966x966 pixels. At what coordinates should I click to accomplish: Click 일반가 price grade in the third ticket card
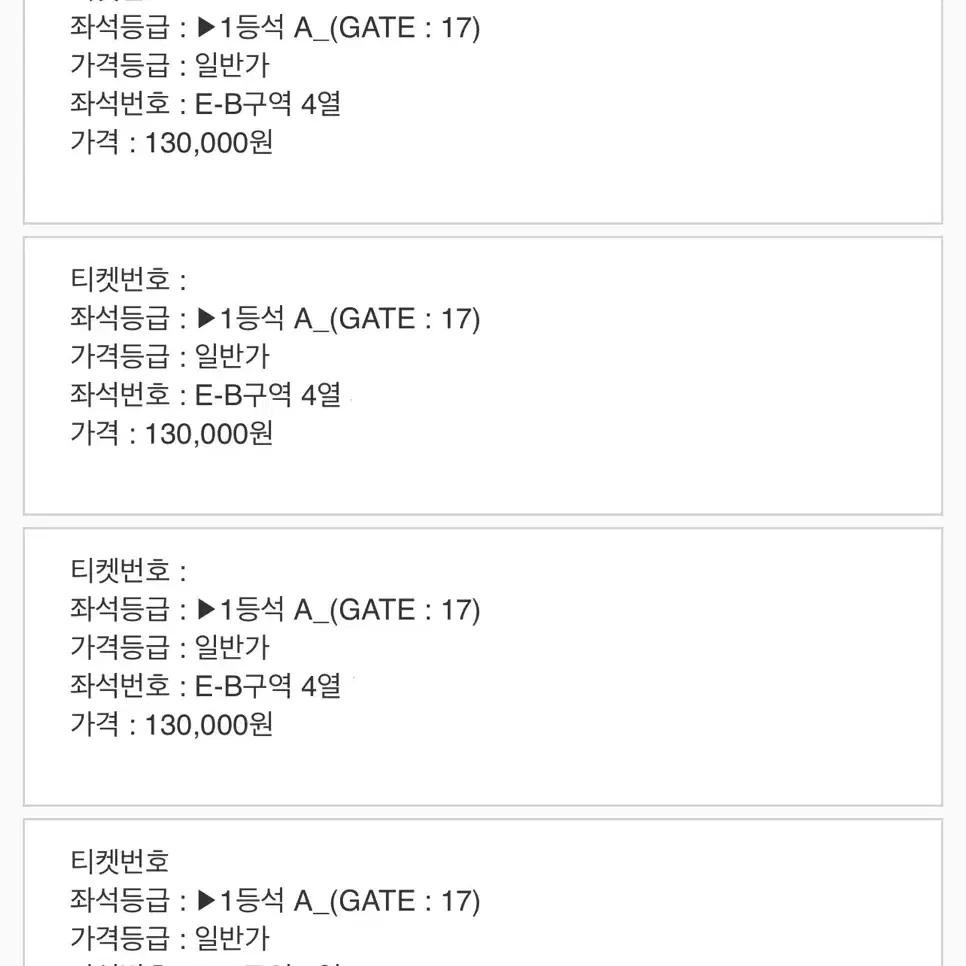click(x=232, y=647)
